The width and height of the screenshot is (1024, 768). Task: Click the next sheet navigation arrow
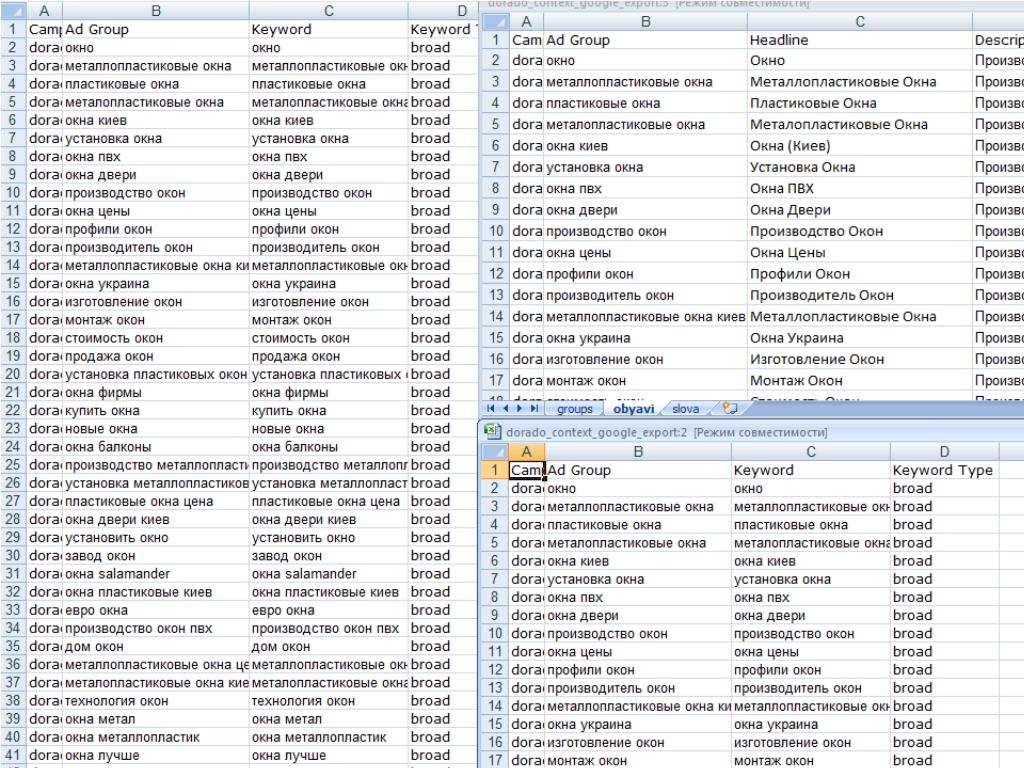[520, 409]
